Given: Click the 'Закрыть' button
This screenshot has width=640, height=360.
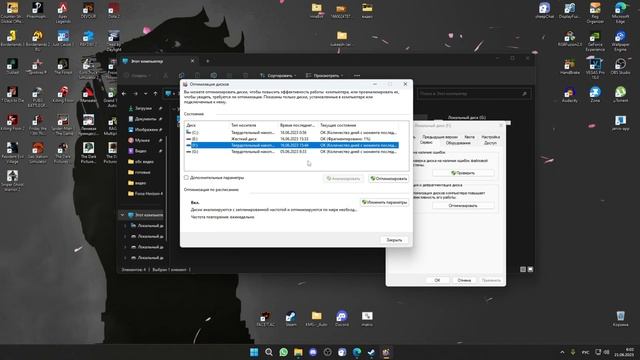Looking at the screenshot, I should coord(394,240).
